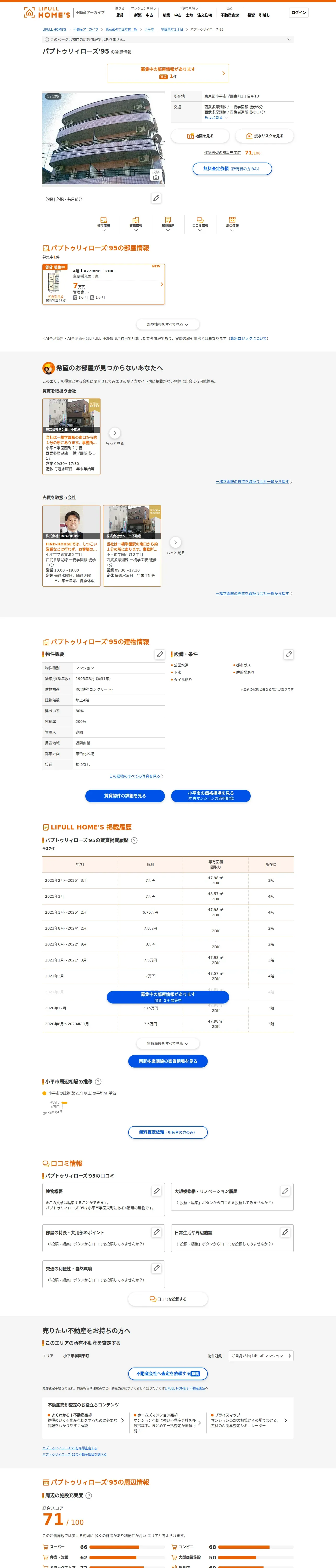This screenshot has width=336, height=1568.
Task: Edit 大規模修繕・リノベーション履歴 pencil icon
Action: click(x=285, y=1191)
